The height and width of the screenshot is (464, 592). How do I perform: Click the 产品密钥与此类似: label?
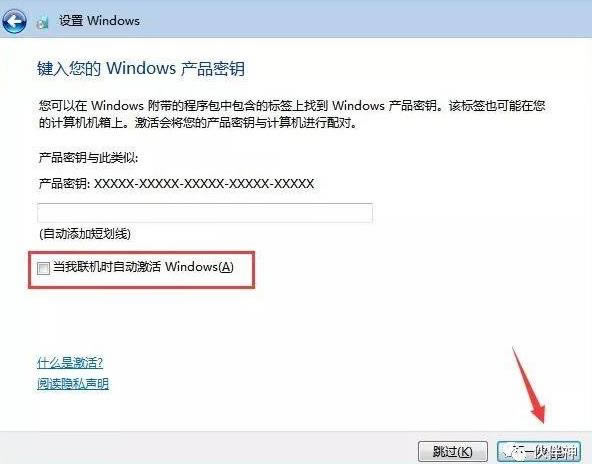(88, 157)
